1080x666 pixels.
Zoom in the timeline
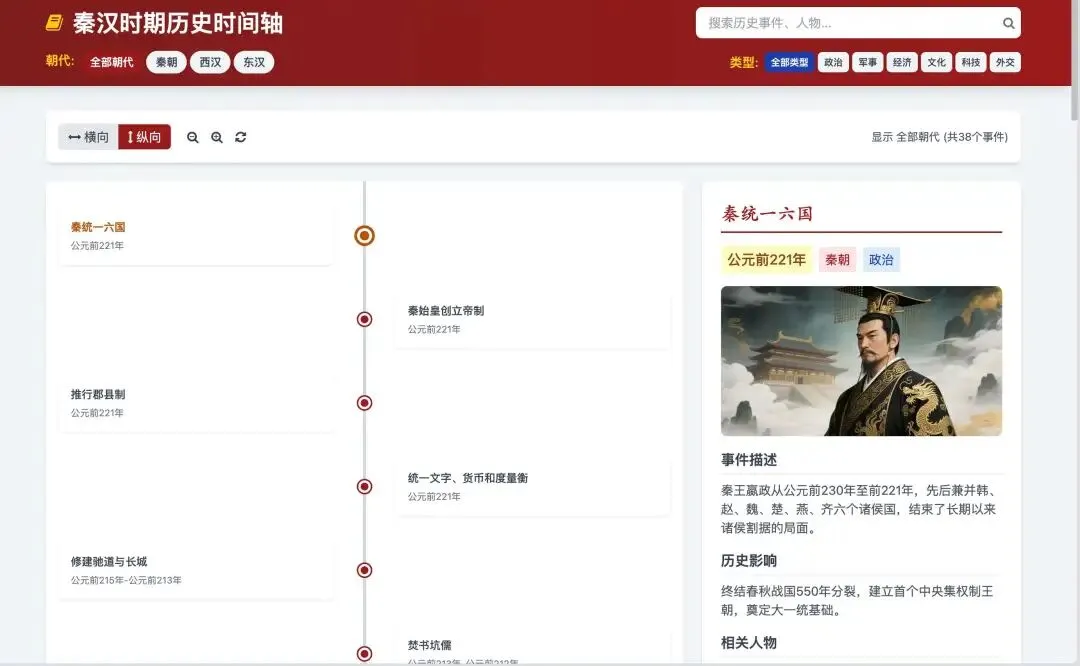point(217,137)
